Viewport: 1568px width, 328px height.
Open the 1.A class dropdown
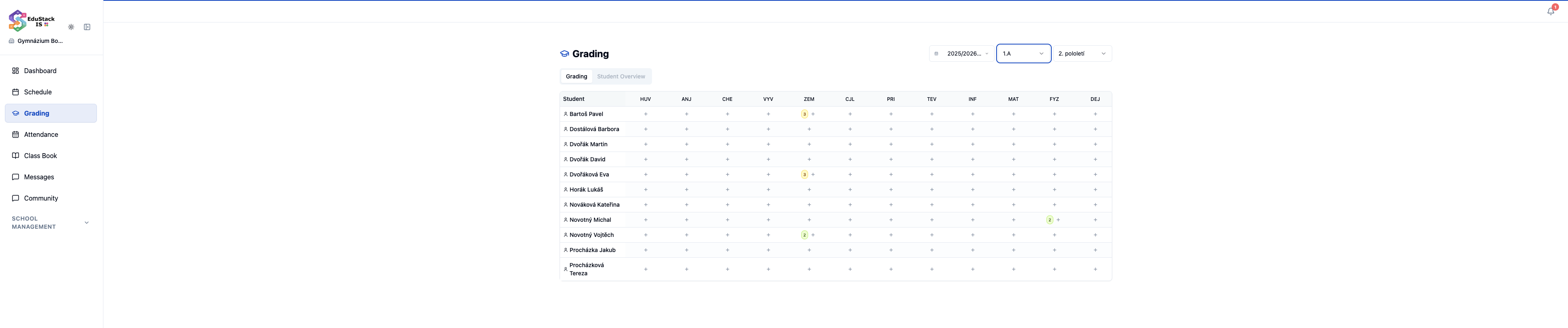1024,54
